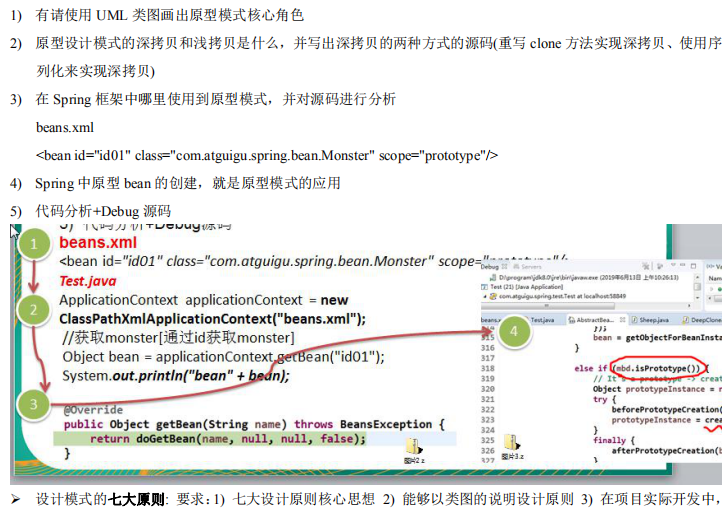The image size is (725, 510).
Task: Open the Test.java editor tab
Action: [541, 320]
